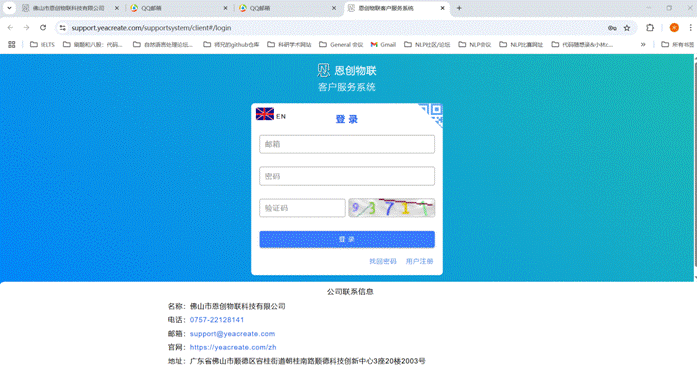
Task: Reload the page
Action: point(43,28)
